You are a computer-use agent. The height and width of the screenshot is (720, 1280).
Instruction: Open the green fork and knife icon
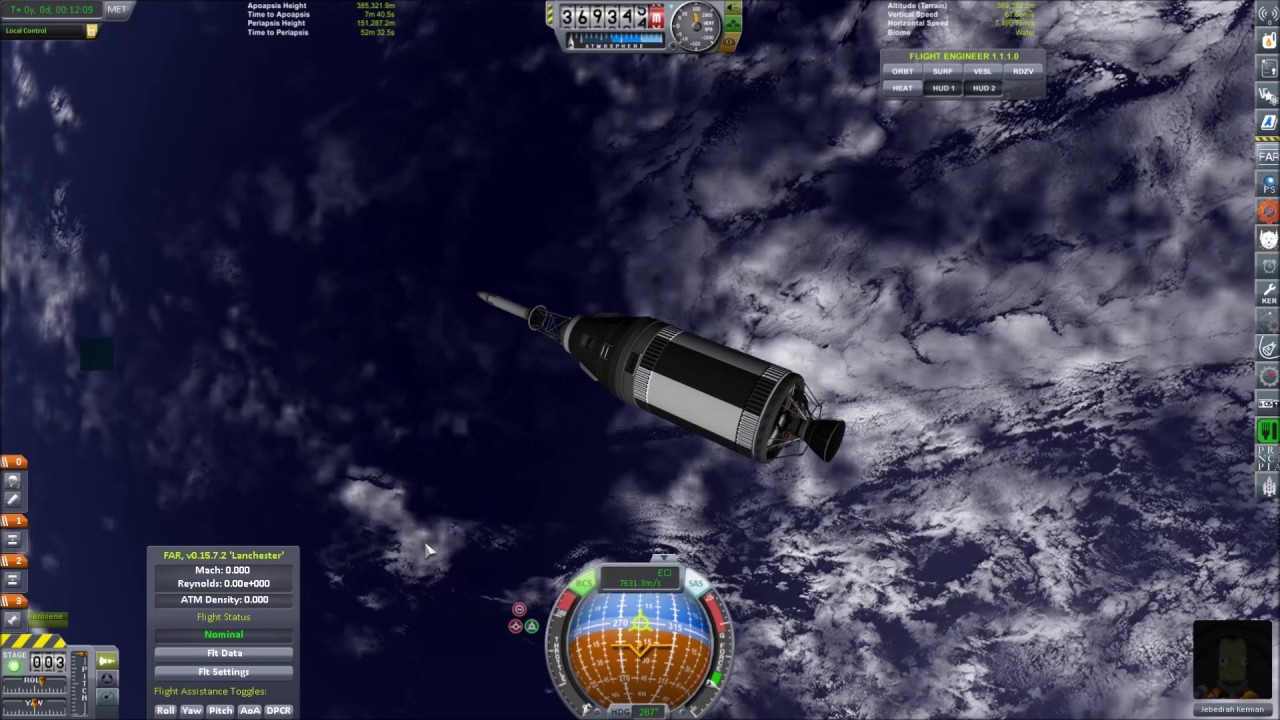tap(1268, 431)
